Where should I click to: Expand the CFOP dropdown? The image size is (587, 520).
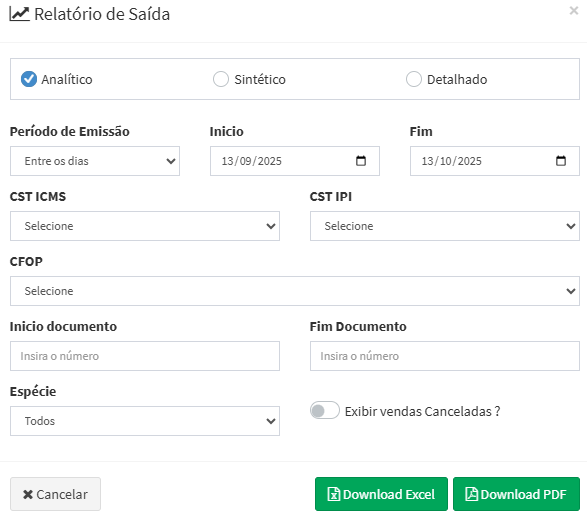[x=295, y=291]
